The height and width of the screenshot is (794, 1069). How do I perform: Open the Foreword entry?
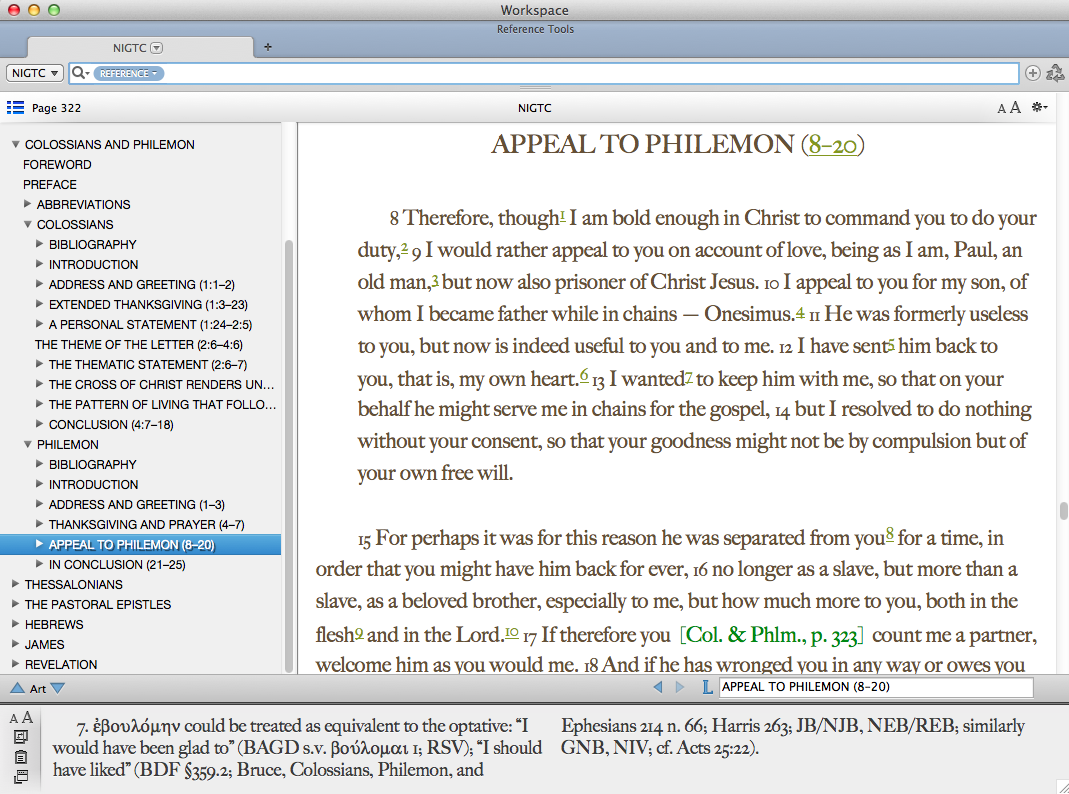coord(57,165)
